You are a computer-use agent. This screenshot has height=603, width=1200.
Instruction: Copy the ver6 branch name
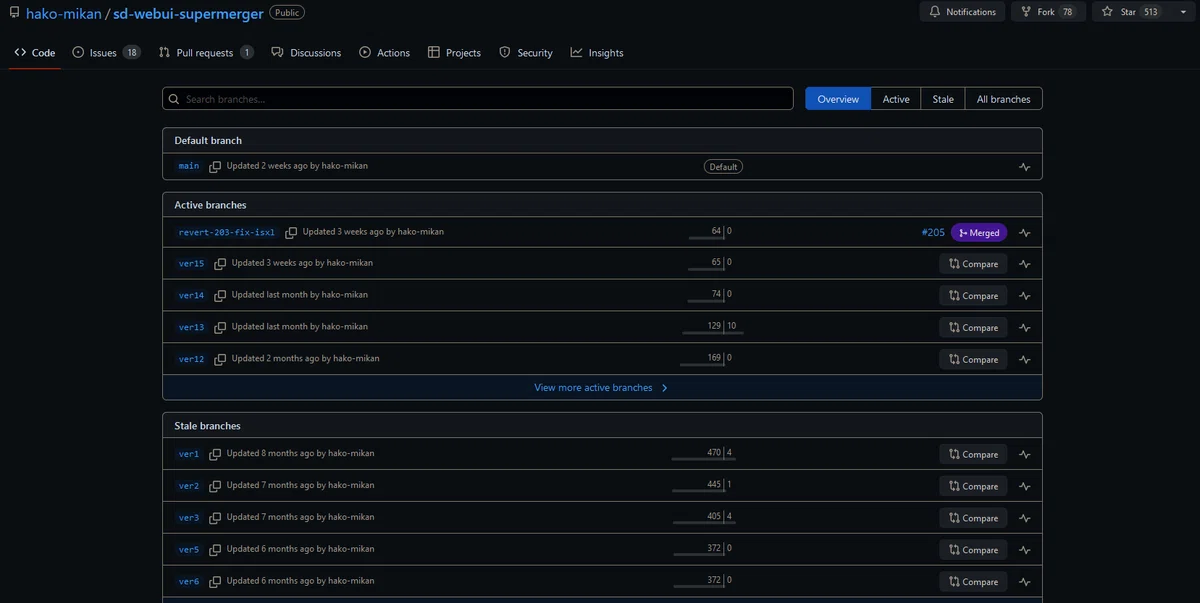(215, 582)
